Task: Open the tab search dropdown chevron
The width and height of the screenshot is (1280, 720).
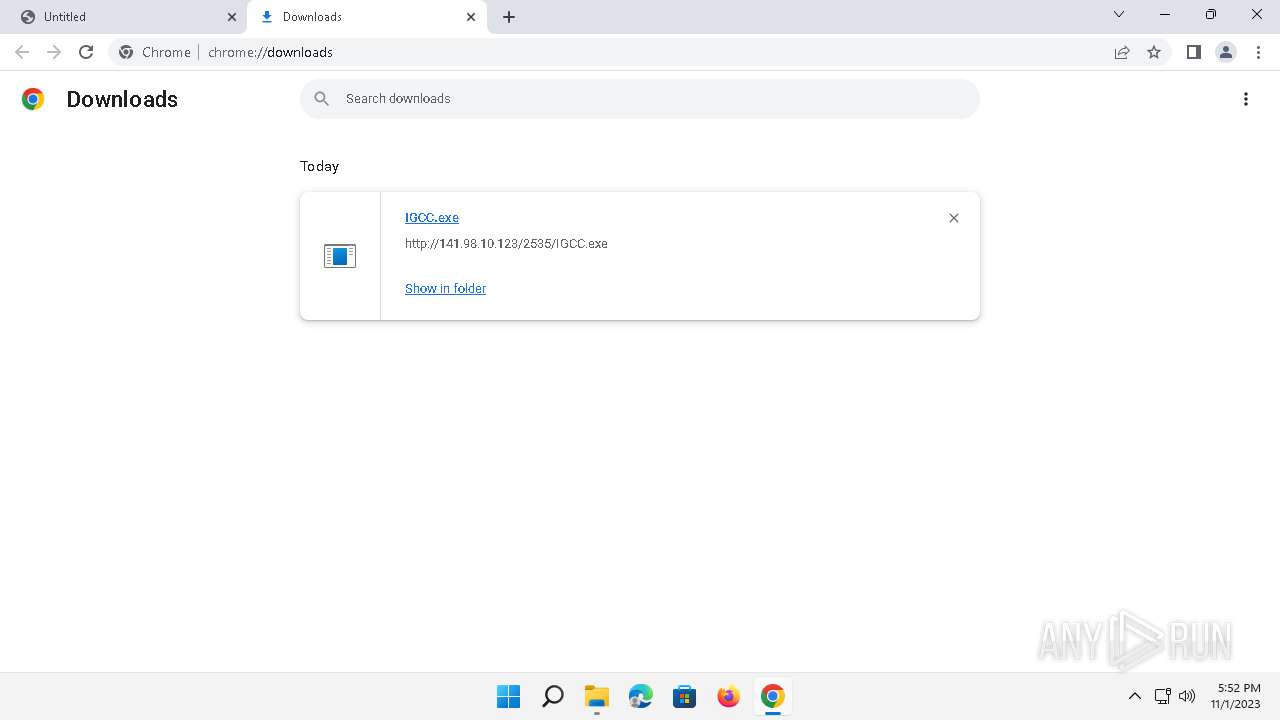Action: click(x=1119, y=15)
